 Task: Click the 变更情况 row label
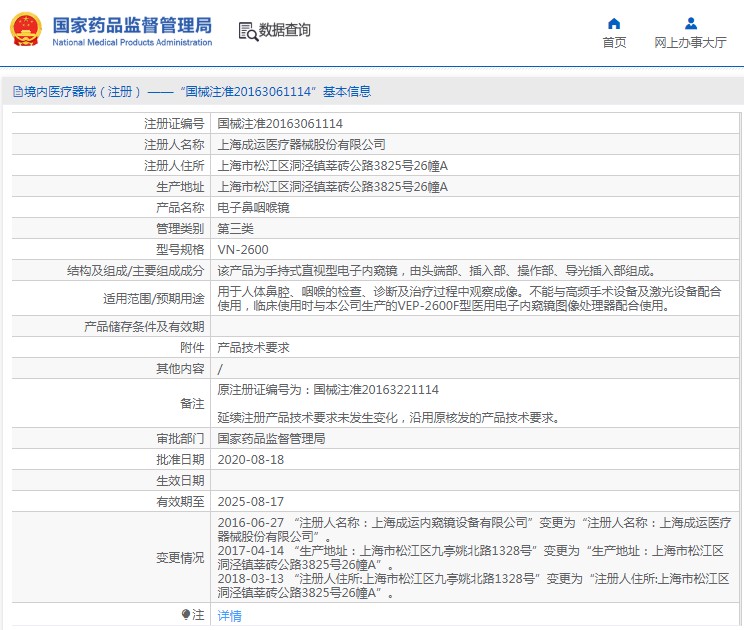pyautogui.click(x=180, y=558)
